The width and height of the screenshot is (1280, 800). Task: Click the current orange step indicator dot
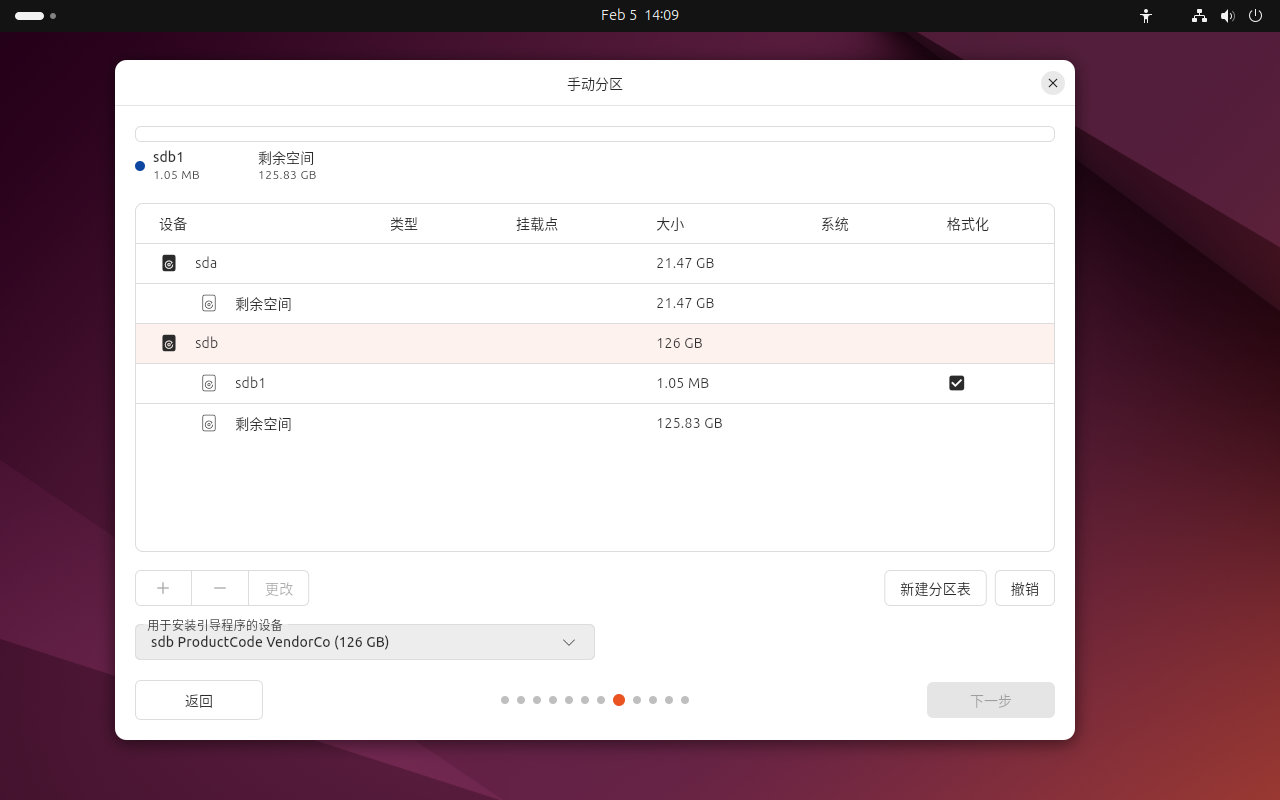pos(619,700)
